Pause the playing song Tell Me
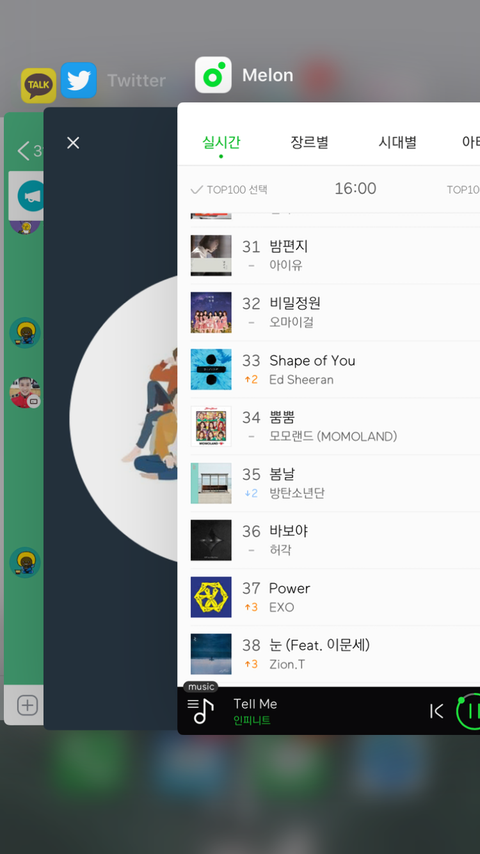The image size is (480, 854). click(x=469, y=711)
